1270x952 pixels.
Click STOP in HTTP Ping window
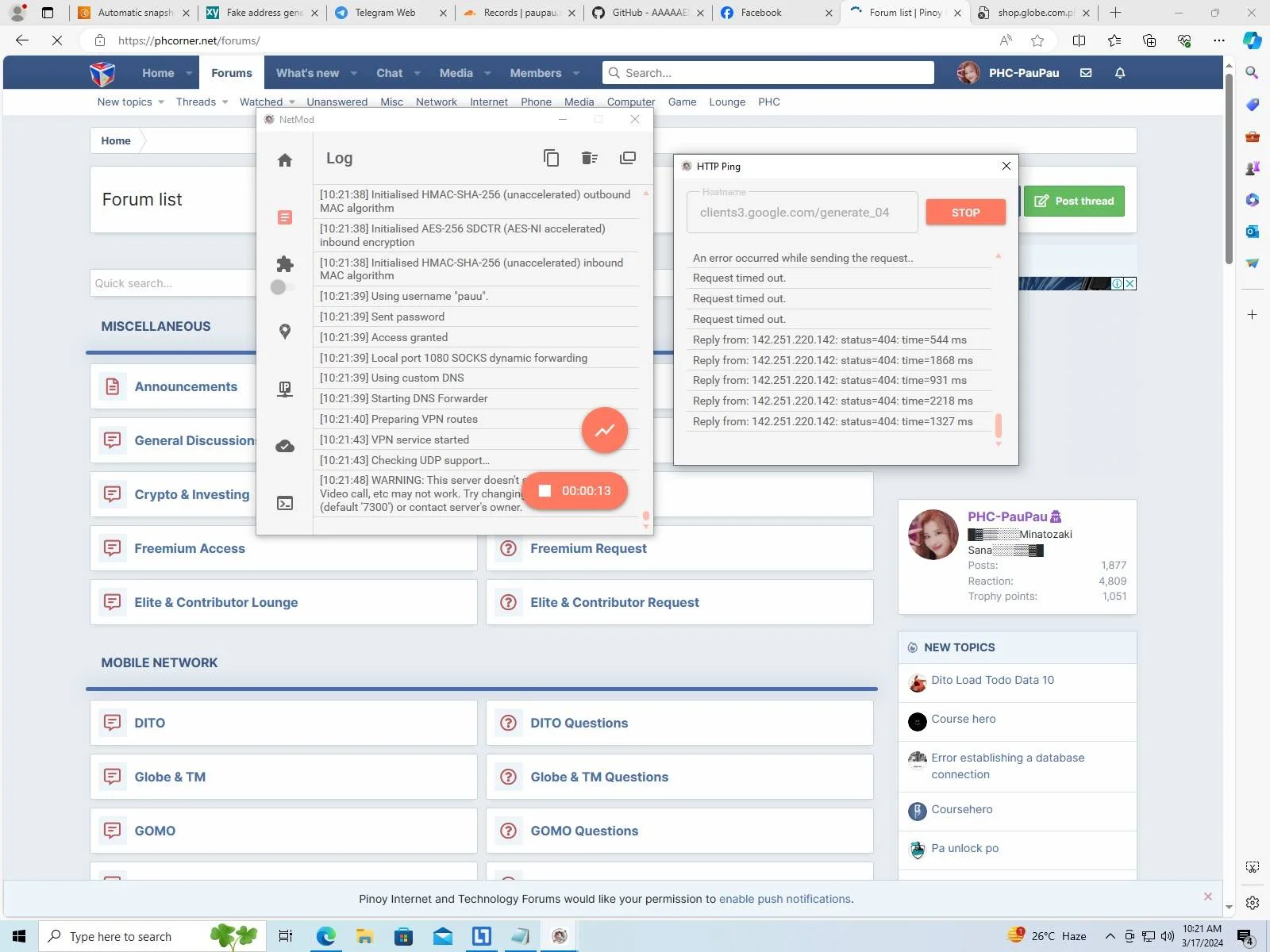[966, 213]
